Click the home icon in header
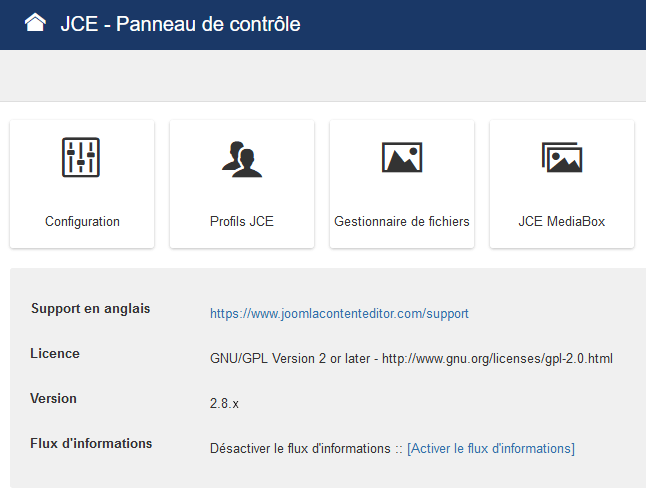This screenshot has width=646, height=500. (x=35, y=23)
